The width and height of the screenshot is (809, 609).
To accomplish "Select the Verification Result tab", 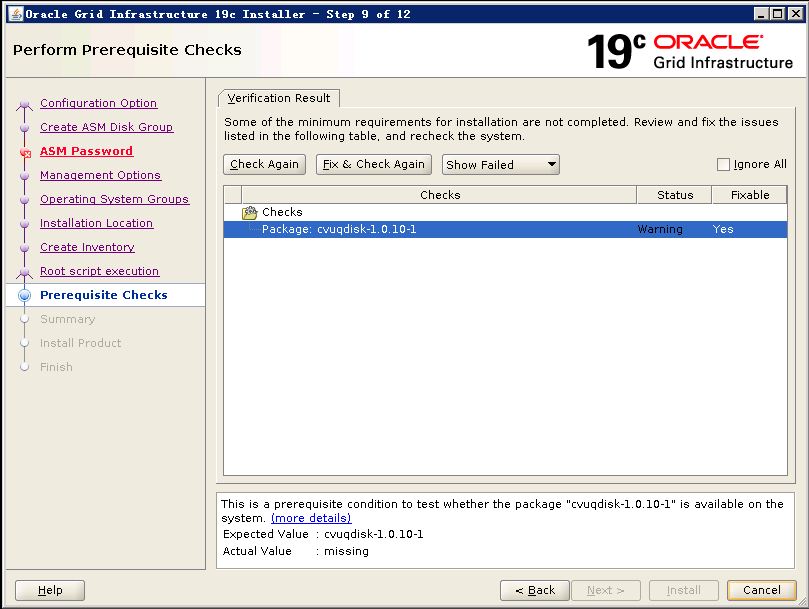I will point(279,98).
